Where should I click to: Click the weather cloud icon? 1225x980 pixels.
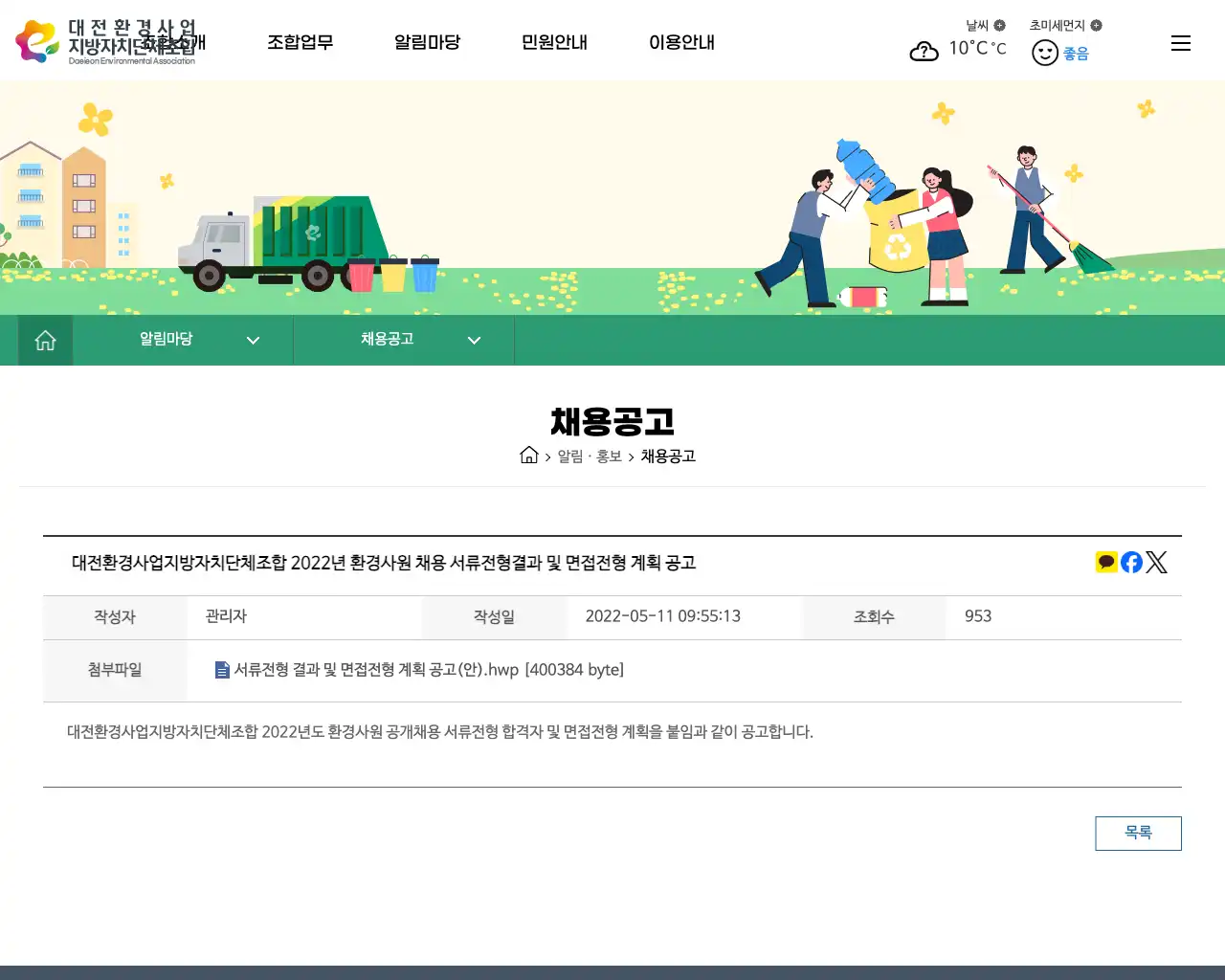924,51
